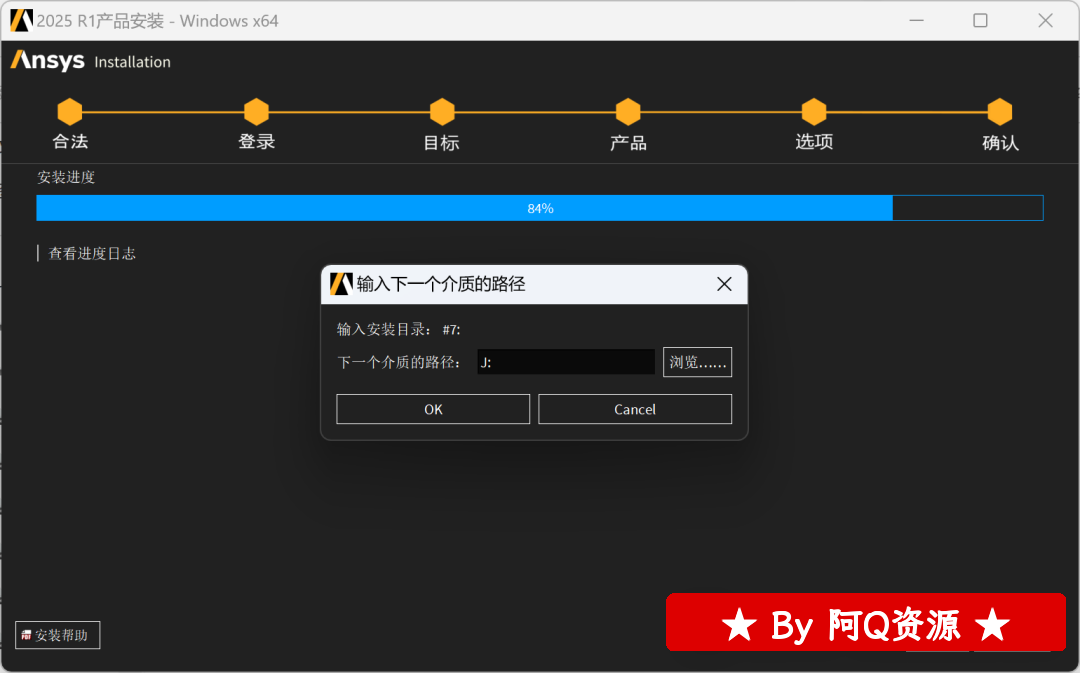This screenshot has width=1080, height=673.
Task: Open 查看进度日志 progress log link
Action: tap(92, 253)
